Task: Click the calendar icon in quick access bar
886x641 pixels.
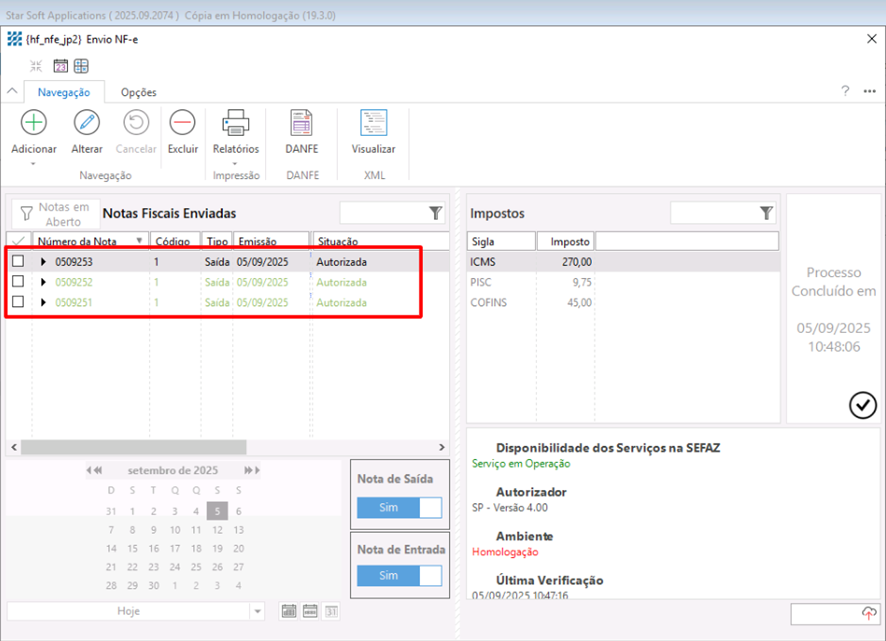Action: (x=60, y=66)
